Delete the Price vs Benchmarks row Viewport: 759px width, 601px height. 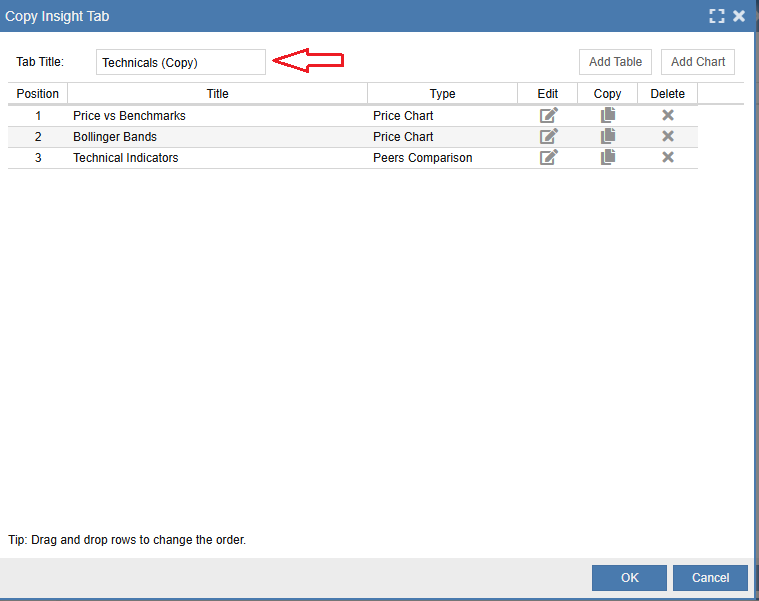668,115
